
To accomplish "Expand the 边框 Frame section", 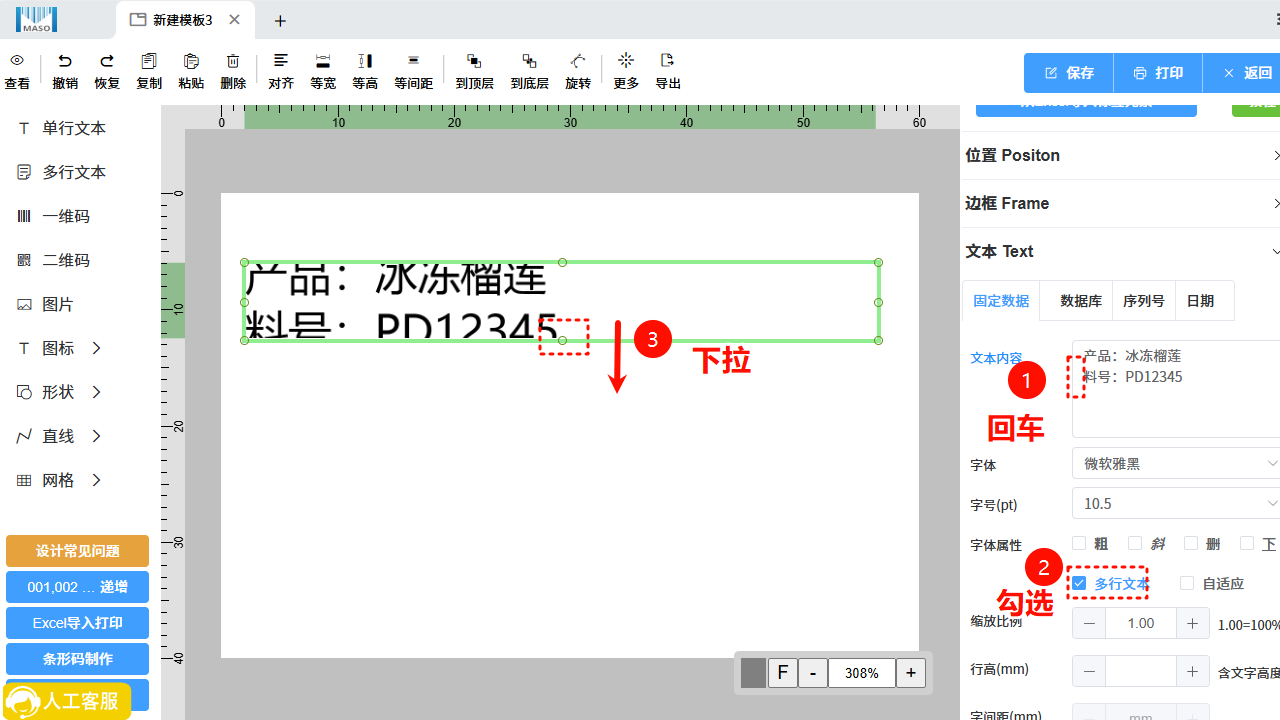I will pos(1120,204).
